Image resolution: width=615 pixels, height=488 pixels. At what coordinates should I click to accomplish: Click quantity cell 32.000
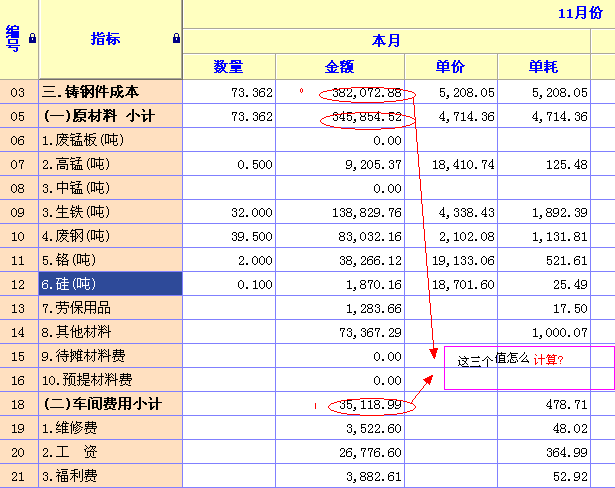click(x=229, y=212)
